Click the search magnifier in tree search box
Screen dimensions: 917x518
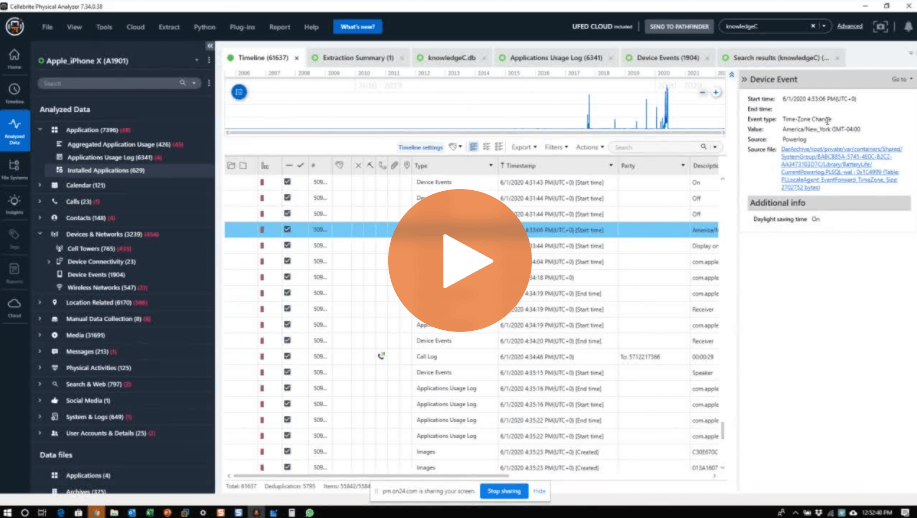pos(183,83)
